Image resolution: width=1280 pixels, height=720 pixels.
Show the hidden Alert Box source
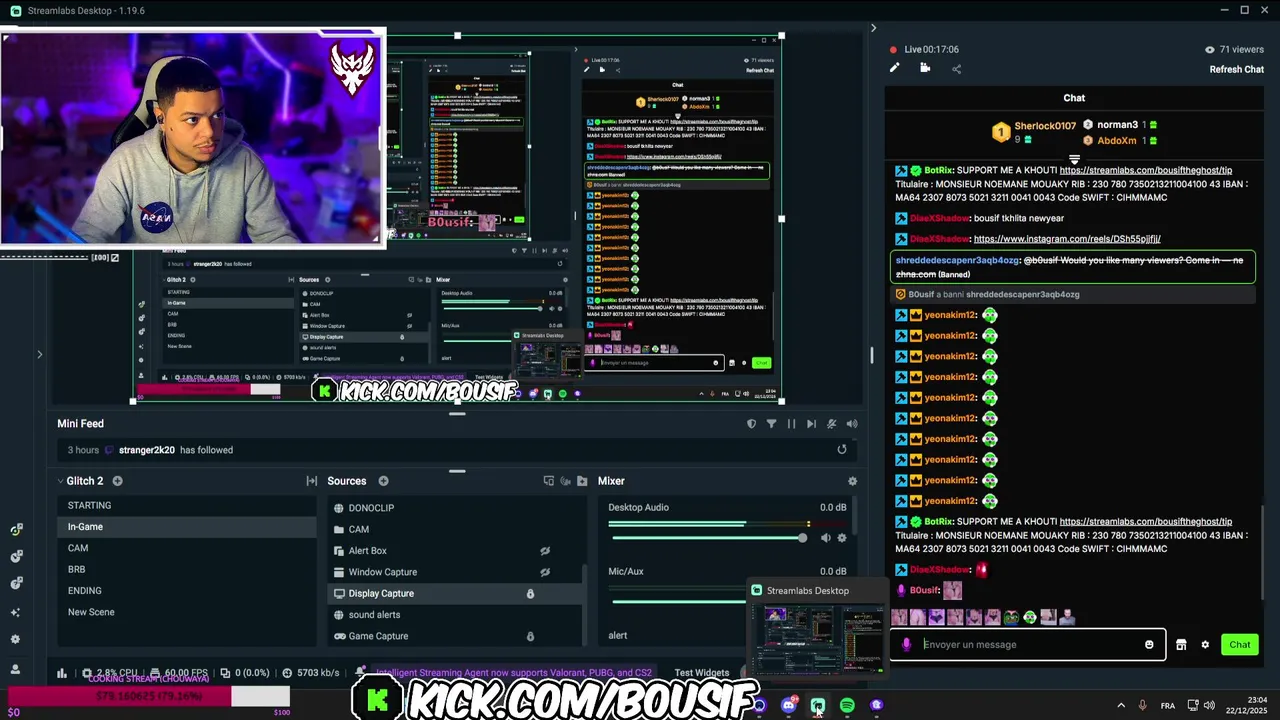[x=545, y=551]
